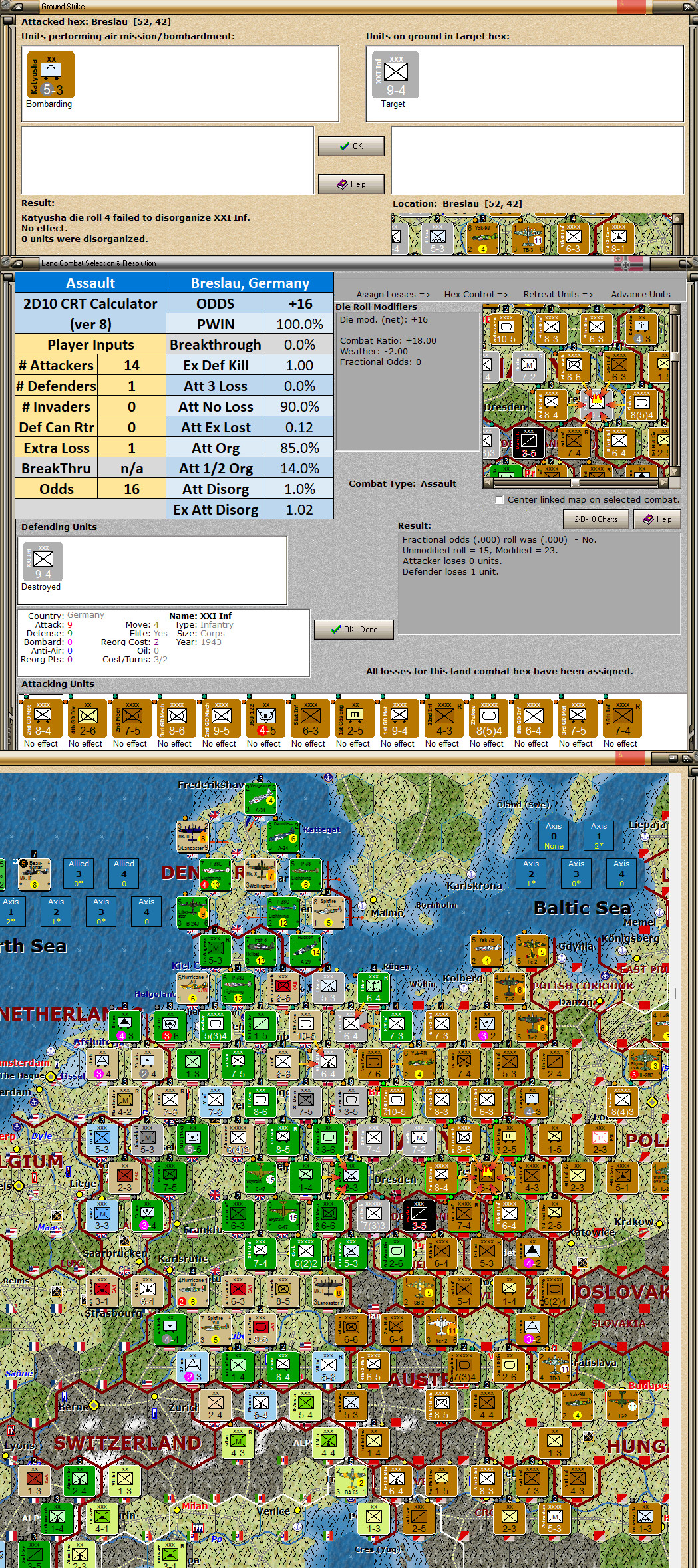Viewport: 698px width, 1568px height.
Task: Click scroll-down arrow of combat minimap
Action: 675,471
